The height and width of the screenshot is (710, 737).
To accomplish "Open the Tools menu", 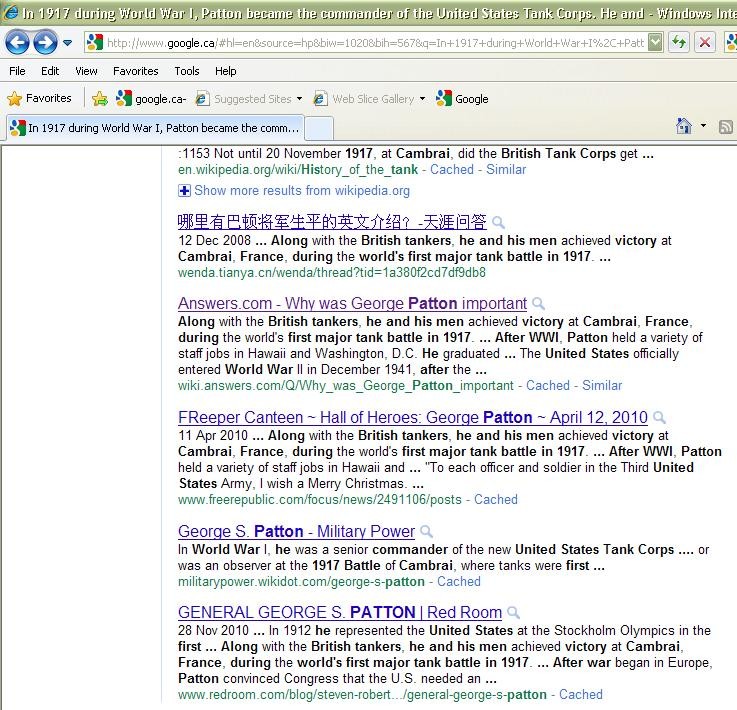I will click(x=187, y=71).
